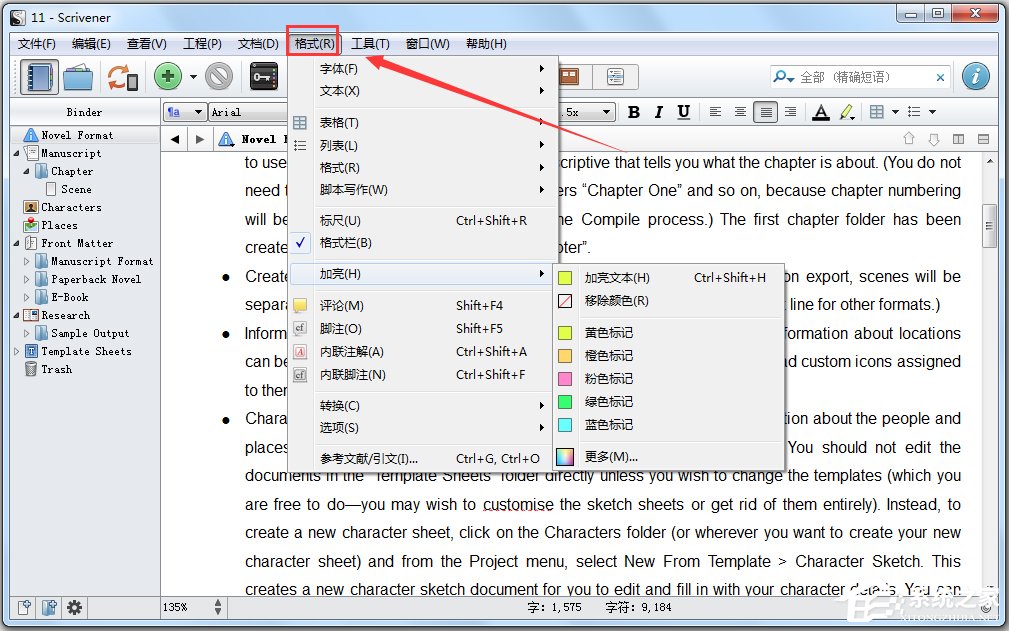Collapse the Research folder
This screenshot has width=1009, height=631.
coord(17,315)
